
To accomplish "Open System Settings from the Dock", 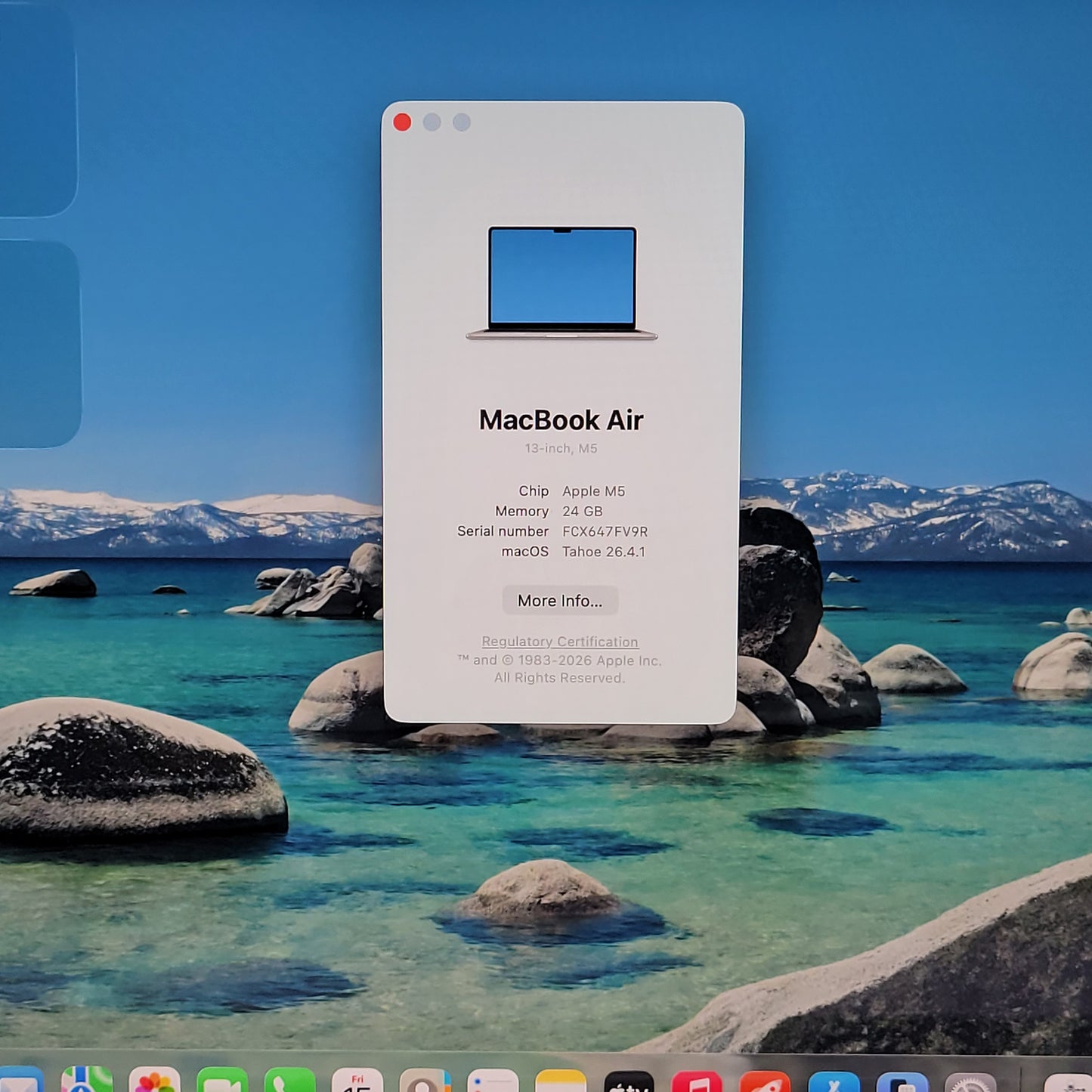I will (x=970, y=1081).
